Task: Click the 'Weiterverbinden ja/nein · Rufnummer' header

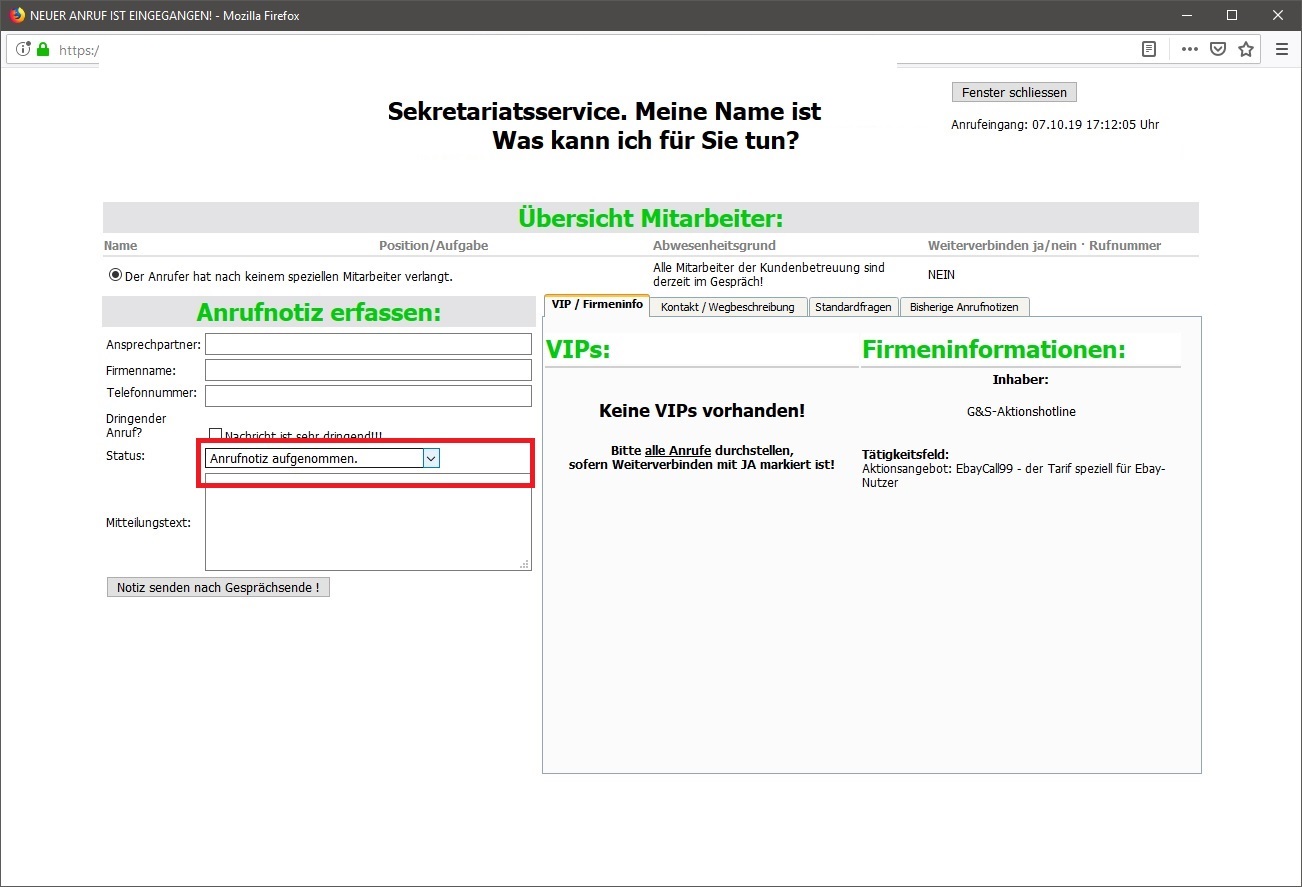Action: pos(1044,245)
